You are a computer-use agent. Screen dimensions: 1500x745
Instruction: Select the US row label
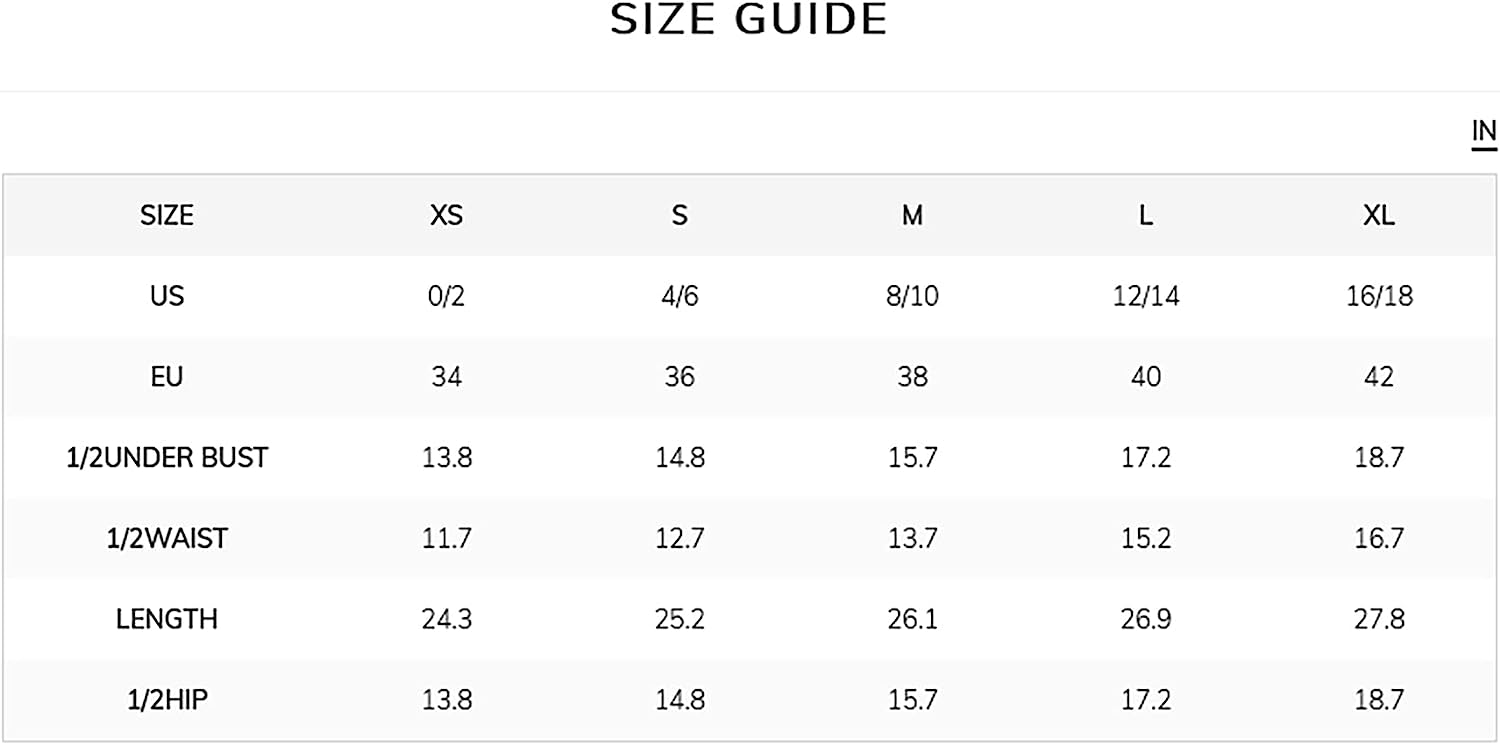click(x=167, y=296)
